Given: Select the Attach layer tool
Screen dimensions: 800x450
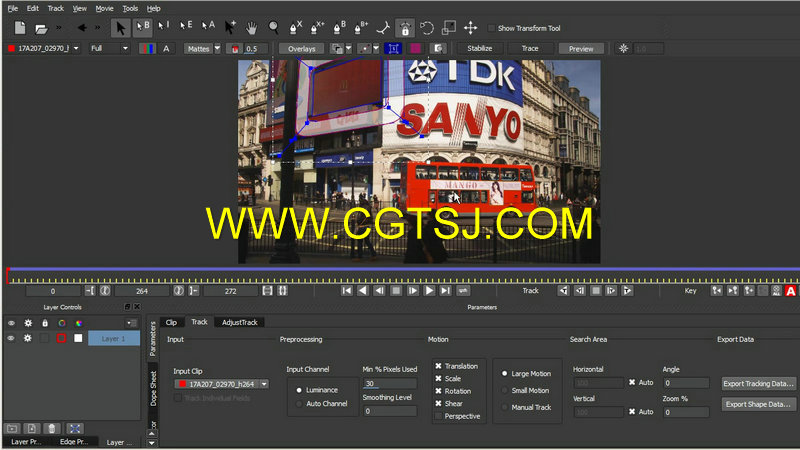Looking at the screenshot, I should tap(383, 28).
